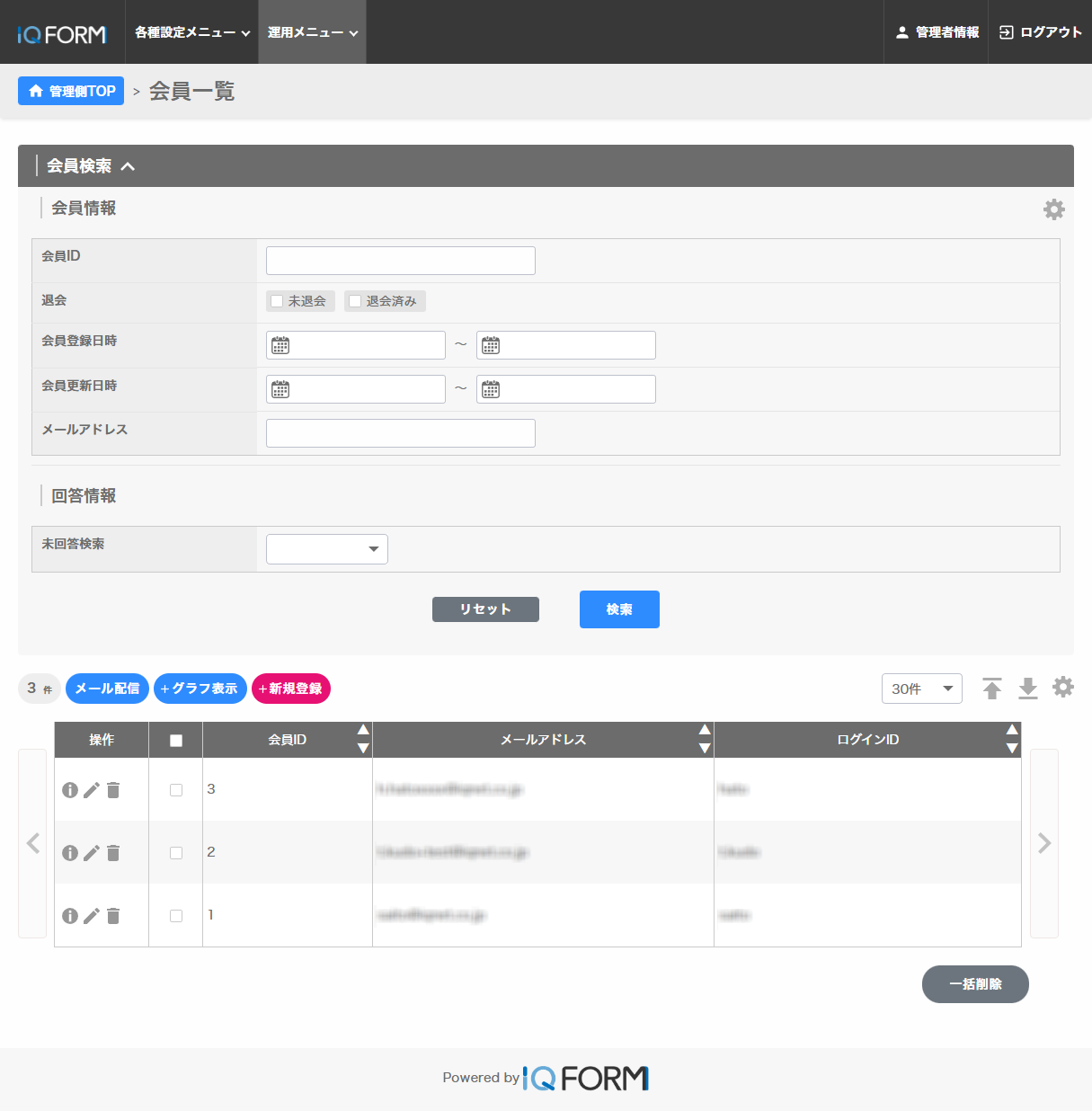This screenshot has width=1092, height=1111.
Task: Open the 30件 page size dropdown
Action: (921, 688)
